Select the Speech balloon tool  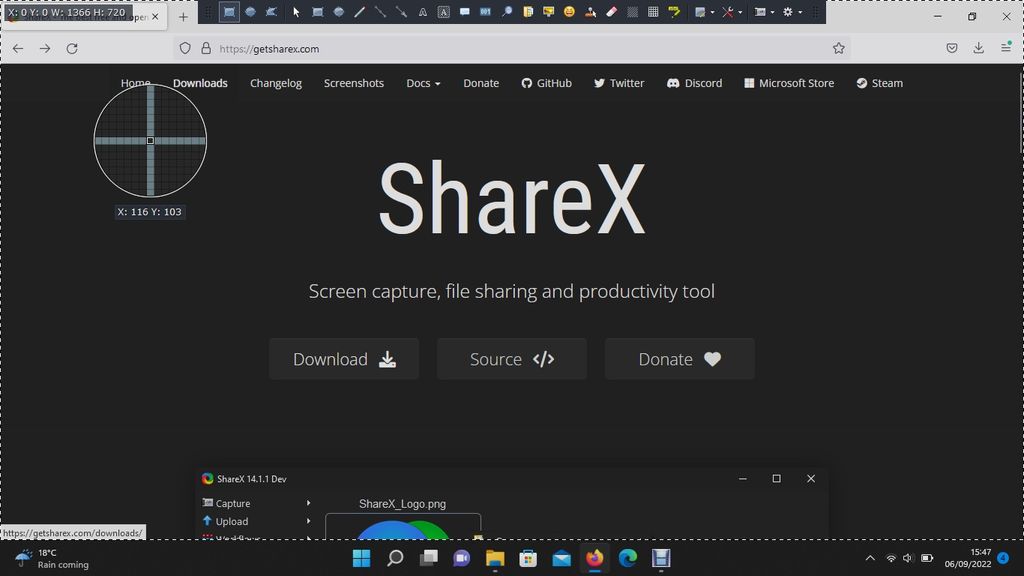click(465, 11)
